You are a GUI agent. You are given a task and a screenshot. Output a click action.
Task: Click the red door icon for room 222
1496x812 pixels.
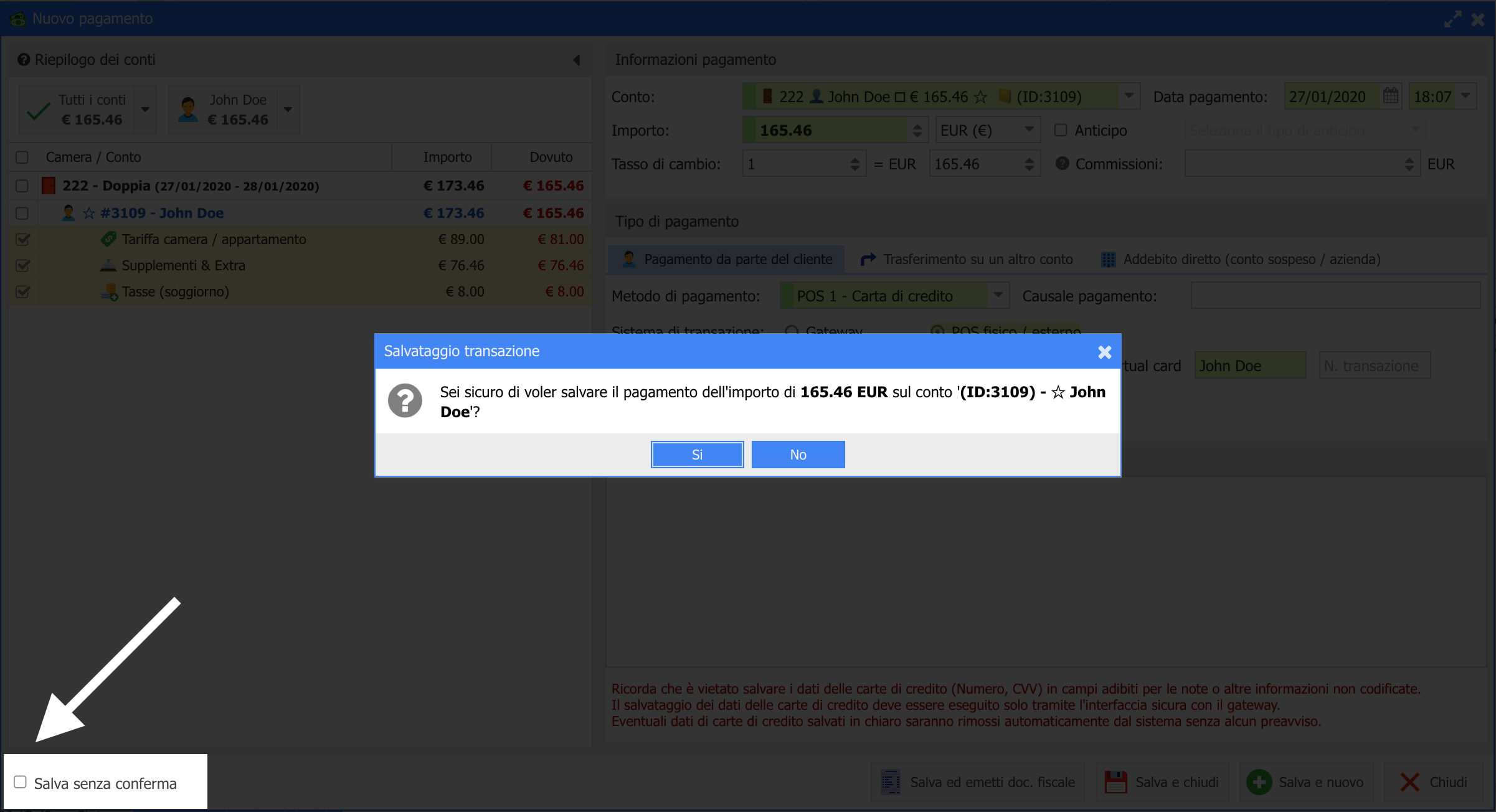coord(49,186)
